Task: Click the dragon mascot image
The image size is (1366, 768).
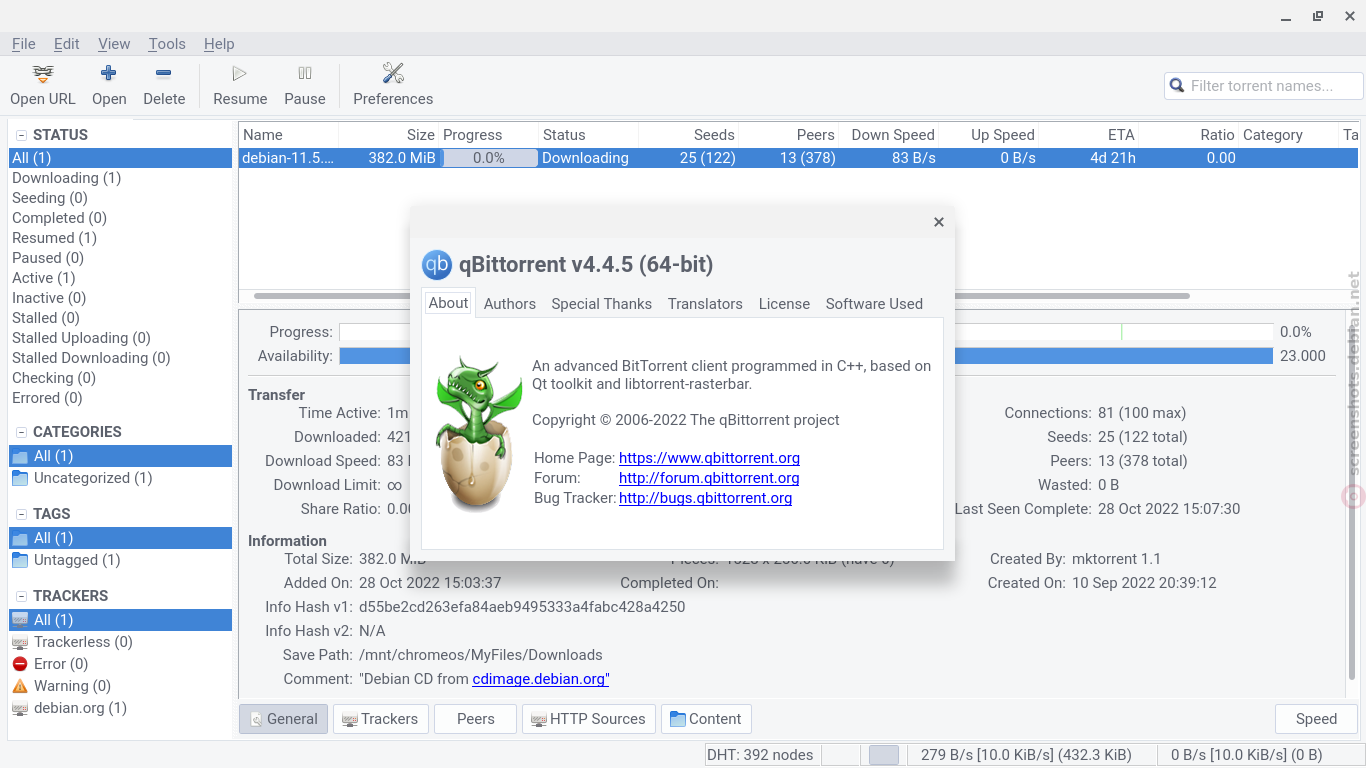Action: [x=478, y=432]
